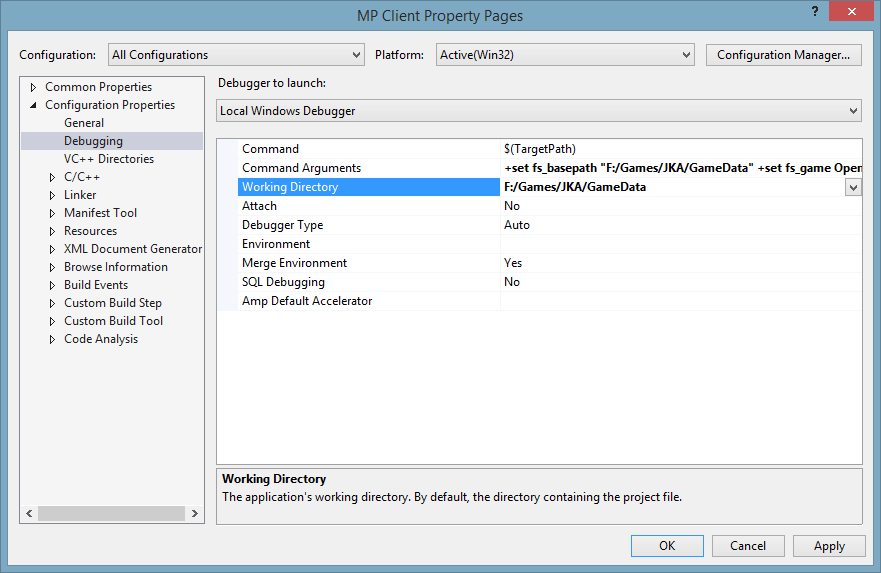This screenshot has height=573, width=881.
Task: Click the Environment property value cell
Action: click(x=680, y=244)
